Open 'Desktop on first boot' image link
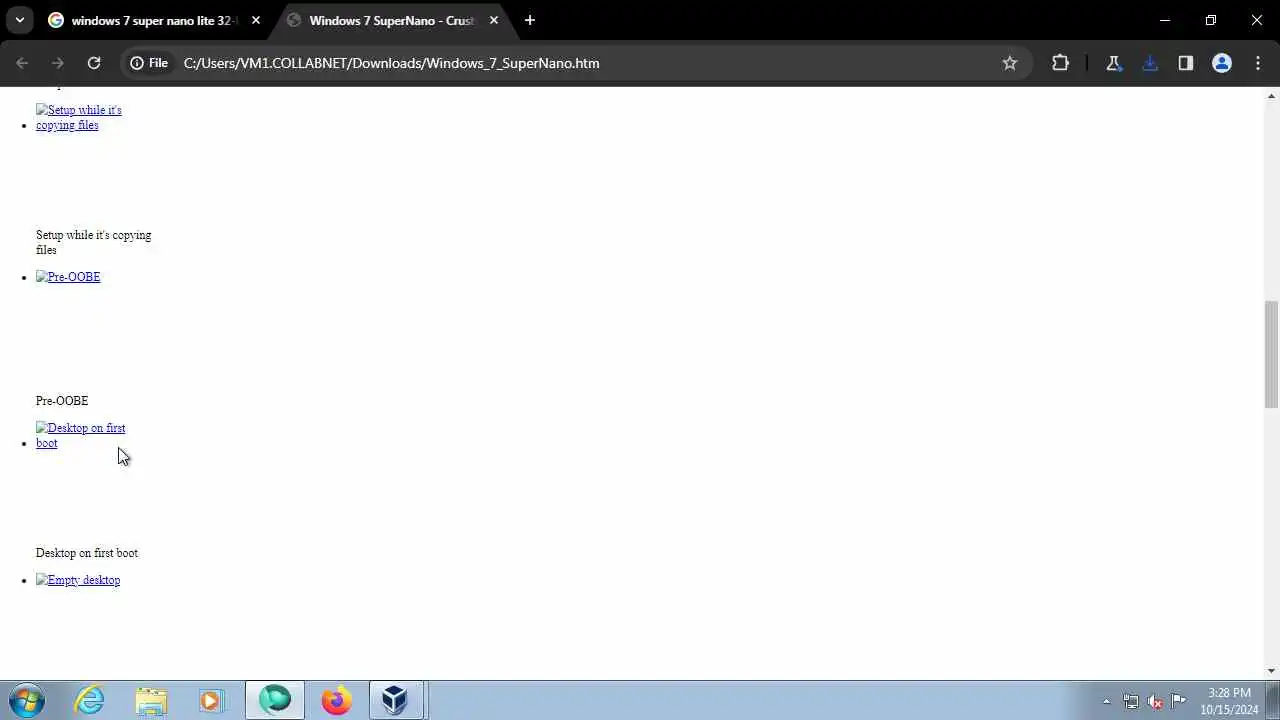The image size is (1280, 720). [81, 435]
